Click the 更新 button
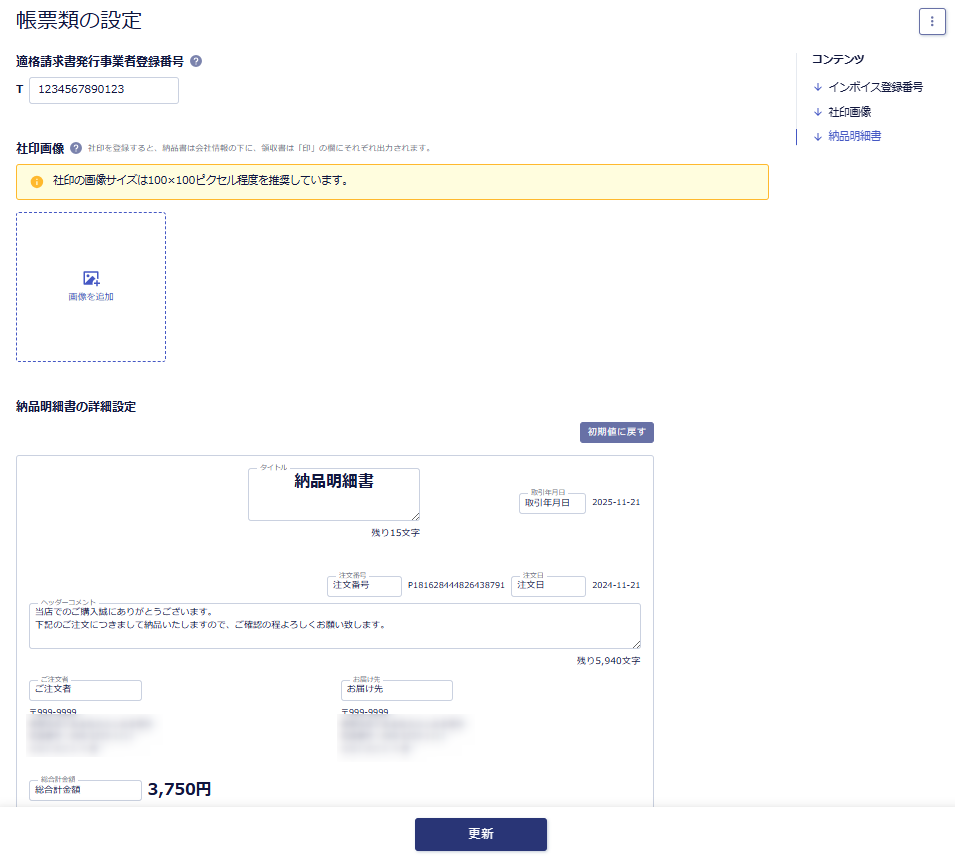This screenshot has height=861, width=955. [x=480, y=834]
